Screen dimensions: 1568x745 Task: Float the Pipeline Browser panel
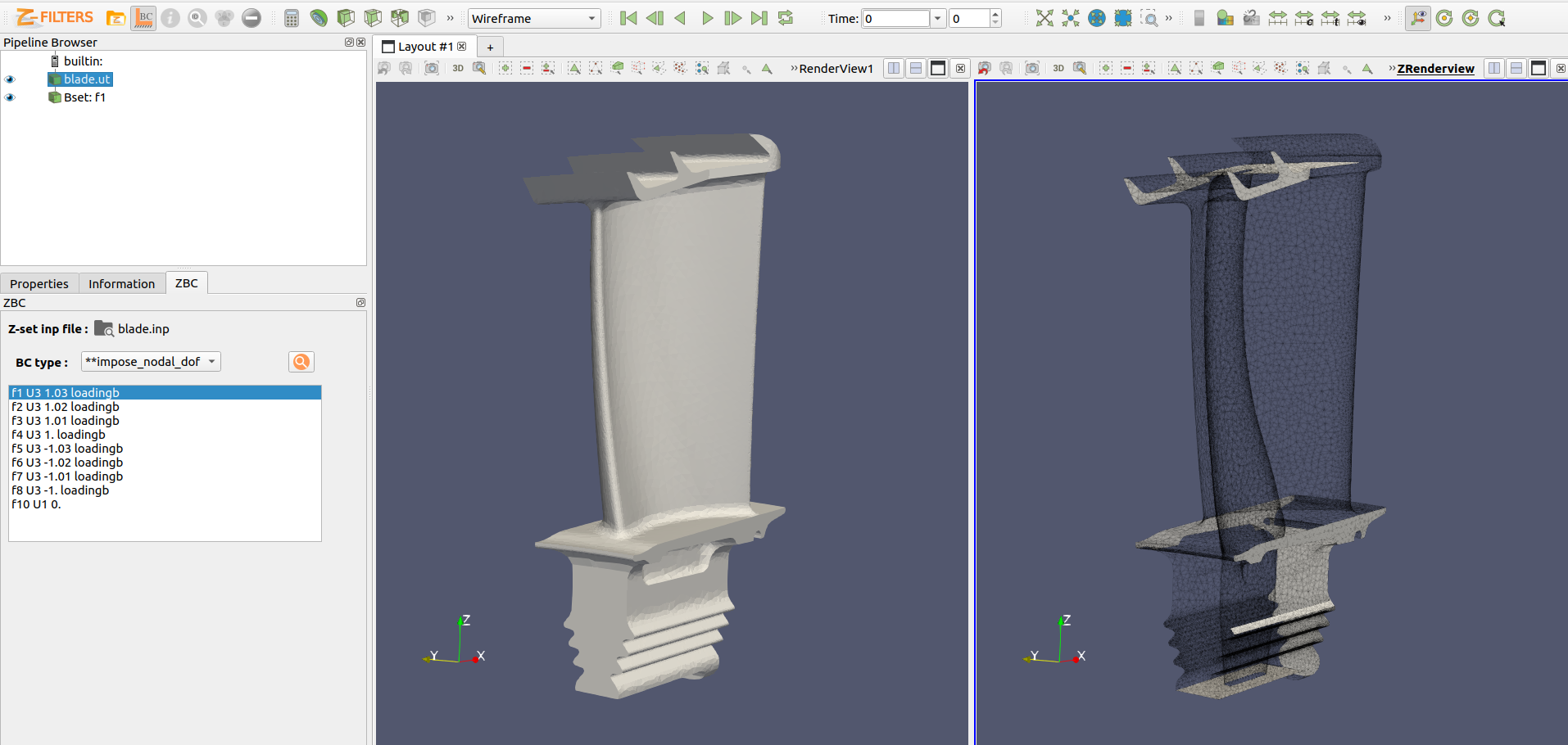point(349,43)
